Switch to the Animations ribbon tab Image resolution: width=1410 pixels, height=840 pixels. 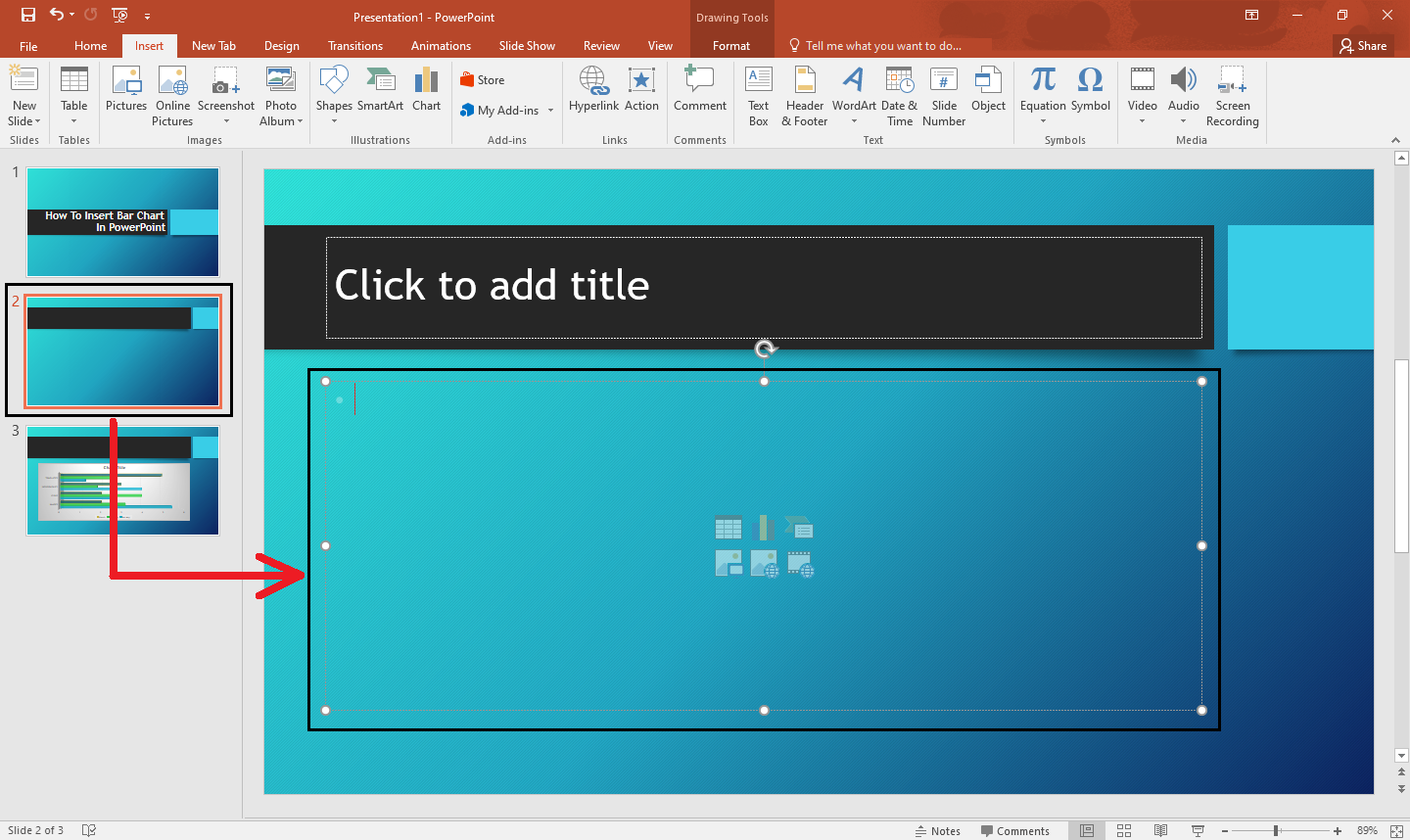click(441, 45)
